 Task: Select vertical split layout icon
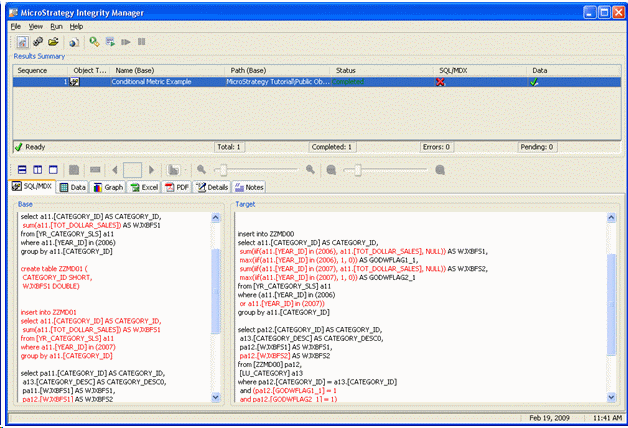pos(38,170)
